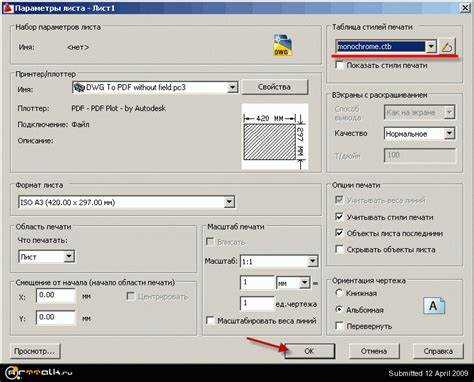The image size is (474, 382).
Task: Click the name value '<нет>'
Action: tap(78, 47)
